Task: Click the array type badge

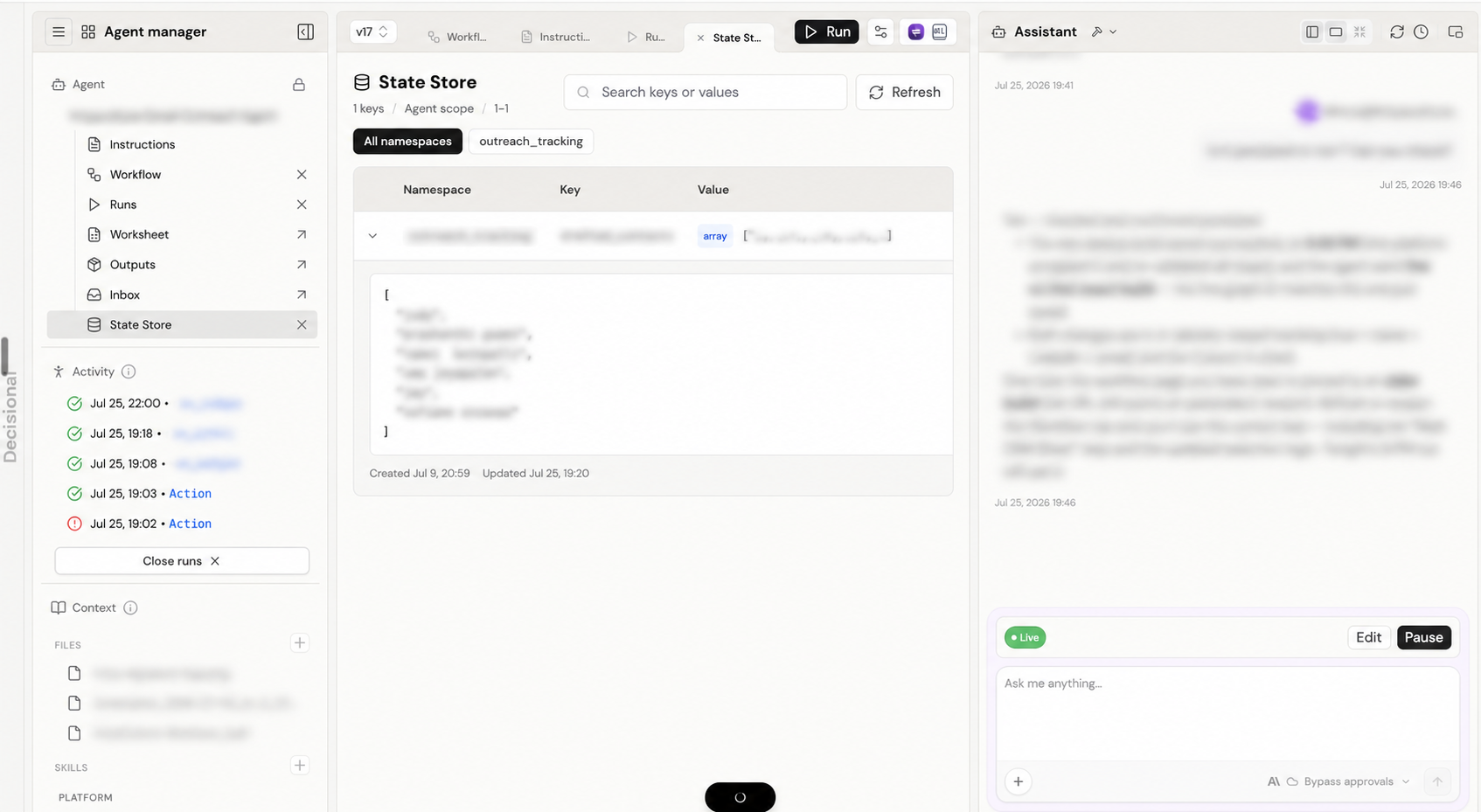Action: coord(714,236)
